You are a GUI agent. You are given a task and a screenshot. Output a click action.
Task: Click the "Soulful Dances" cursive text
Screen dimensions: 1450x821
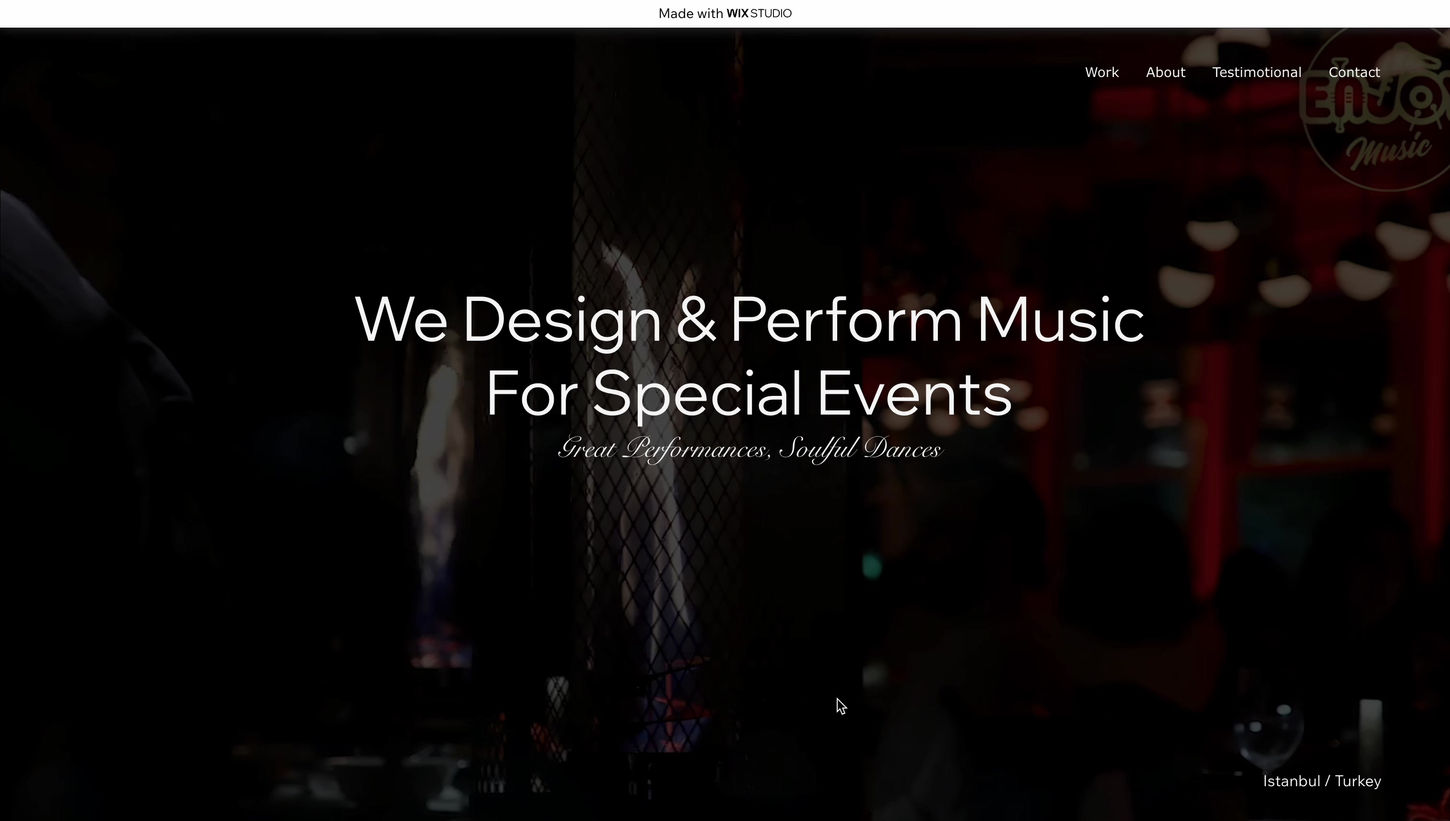click(x=860, y=449)
